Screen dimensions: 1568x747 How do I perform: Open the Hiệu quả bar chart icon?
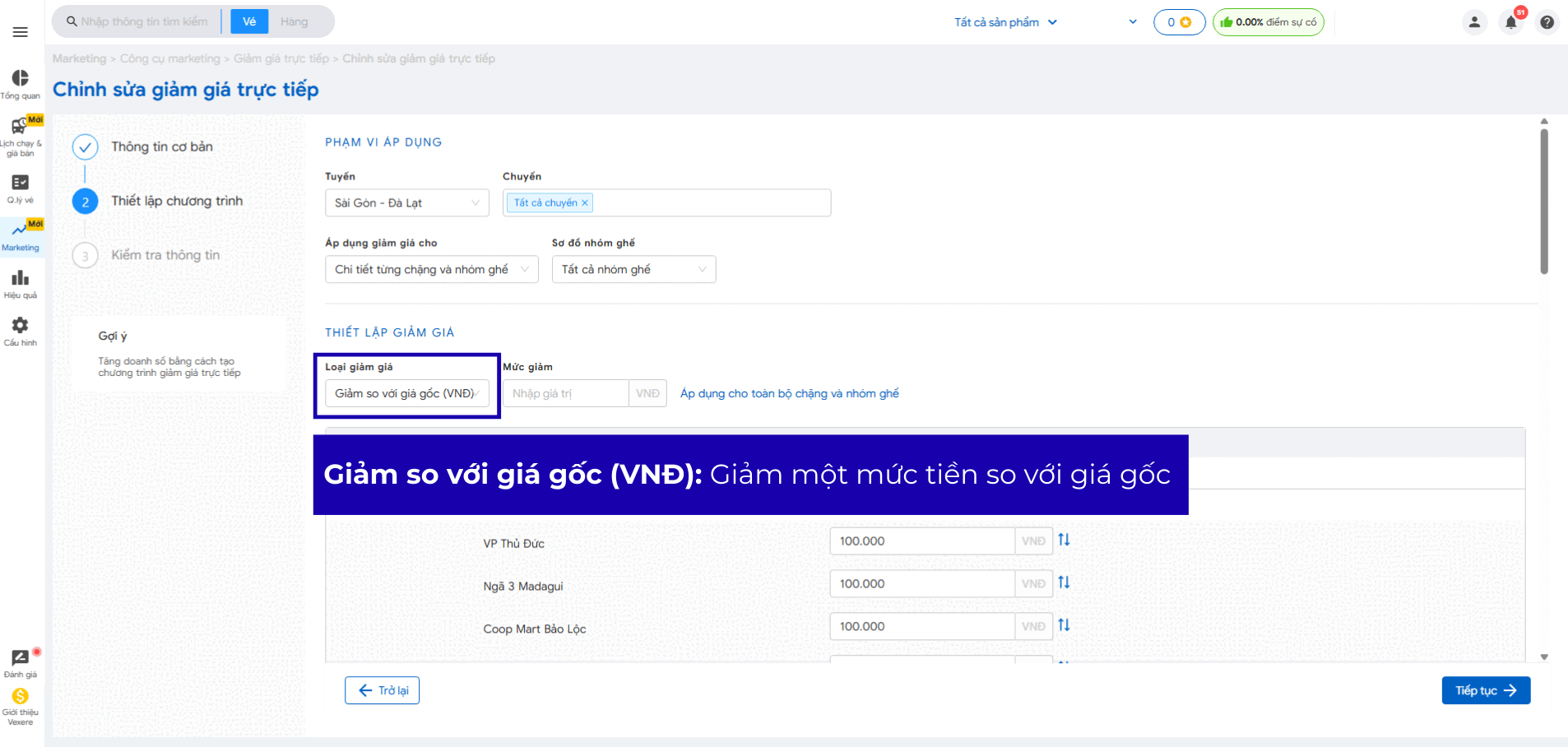(21, 279)
